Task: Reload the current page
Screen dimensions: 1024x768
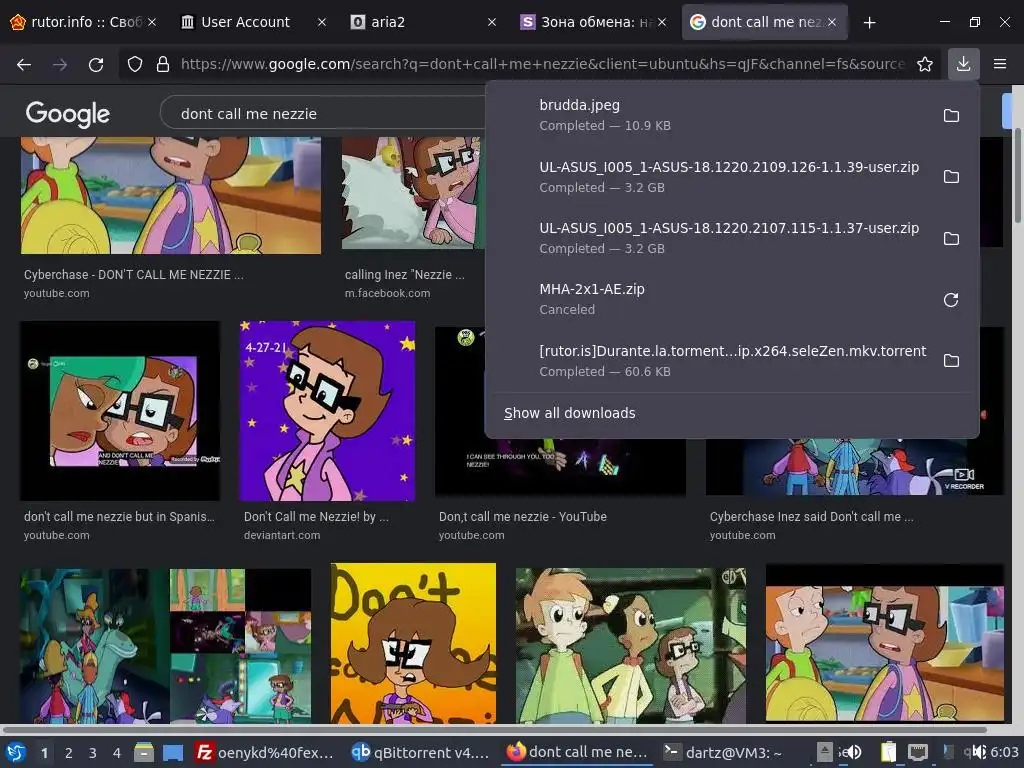Action: (96, 64)
